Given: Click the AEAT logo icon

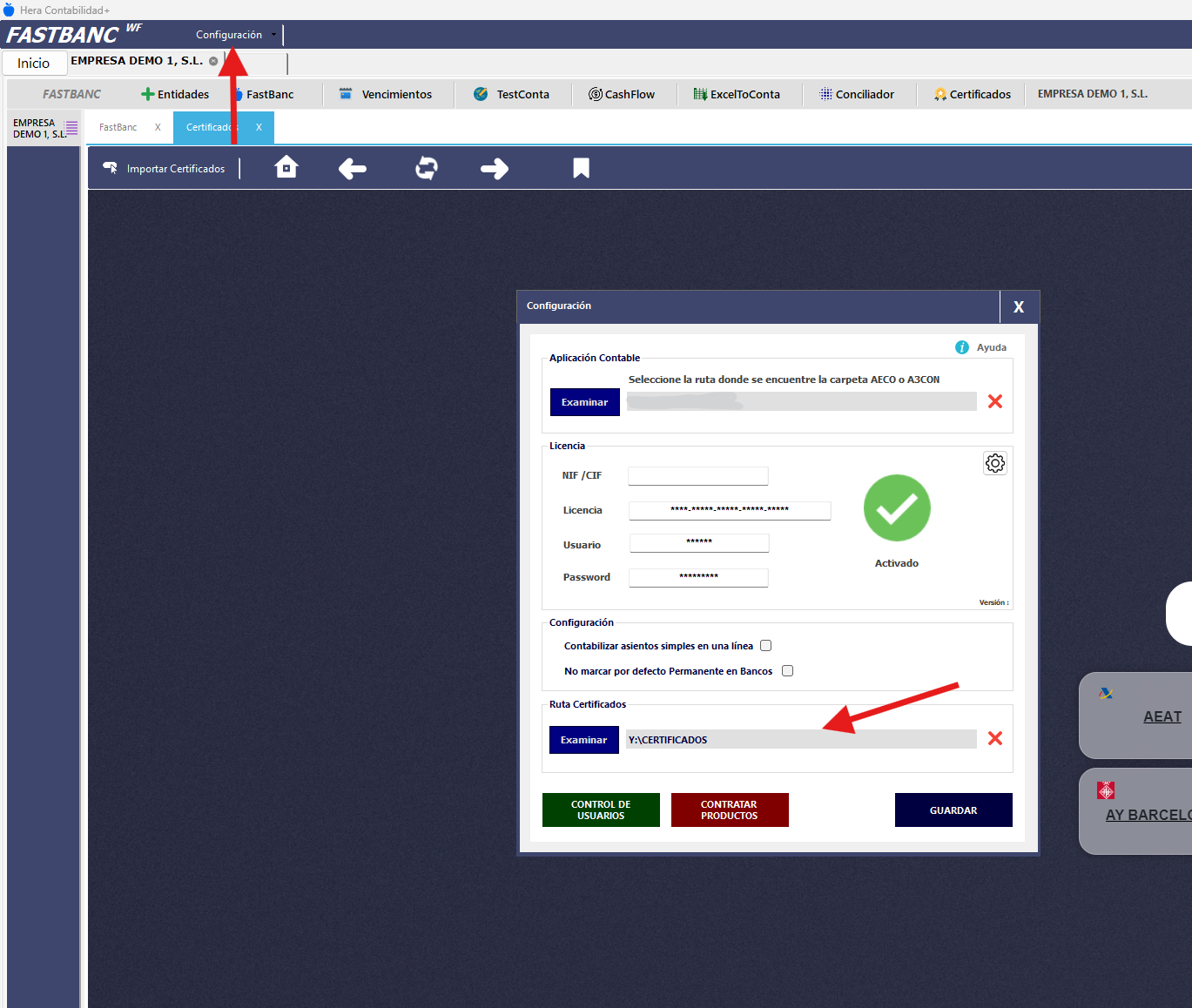Looking at the screenshot, I should tap(1106, 694).
